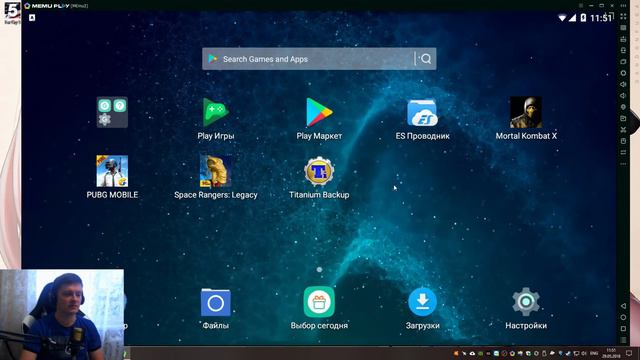
Task: Switch the ENG language indicator in taskbar
Action: pyautogui.click(x=594, y=353)
